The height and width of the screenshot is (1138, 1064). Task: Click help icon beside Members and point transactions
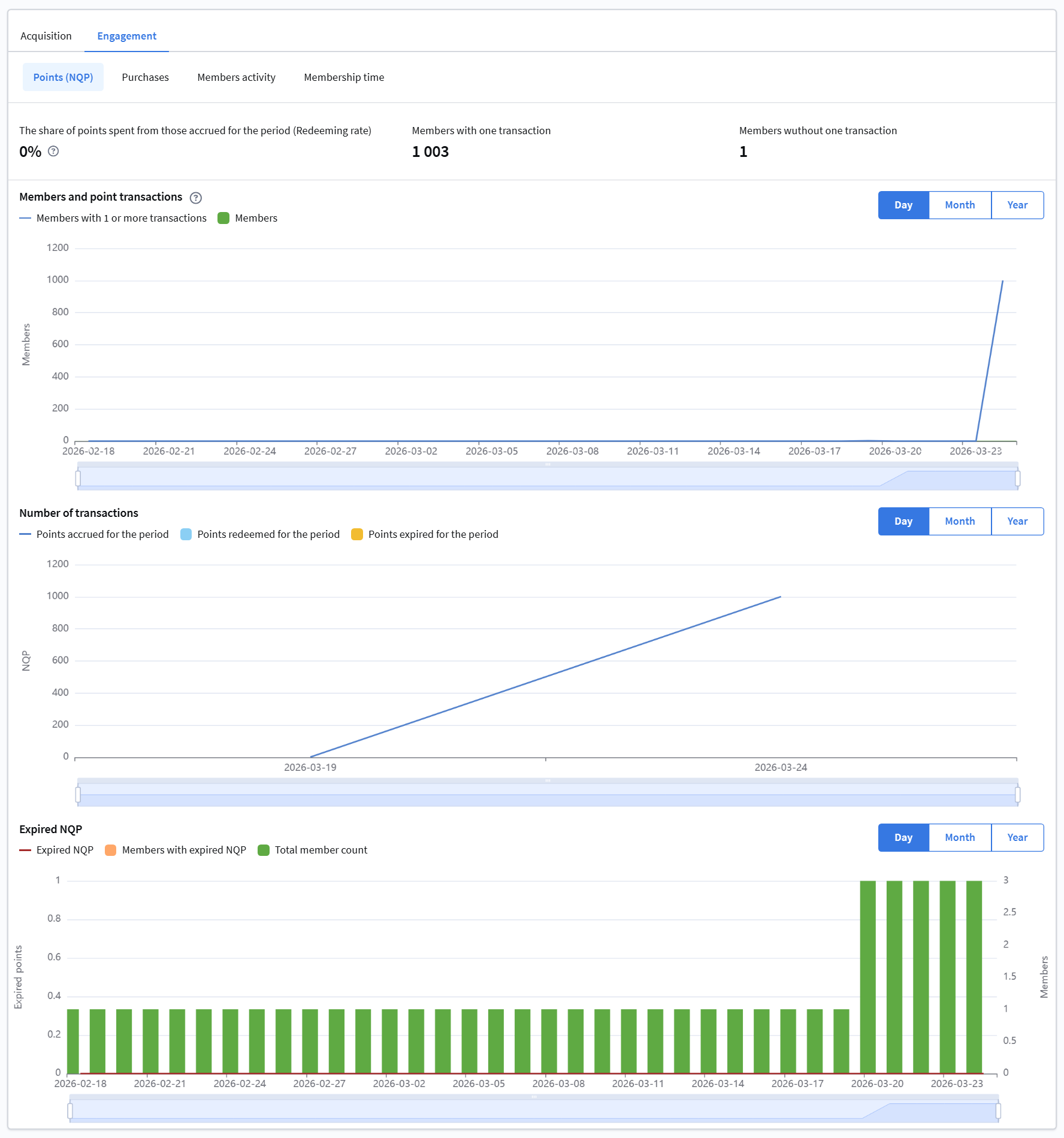tap(195, 198)
